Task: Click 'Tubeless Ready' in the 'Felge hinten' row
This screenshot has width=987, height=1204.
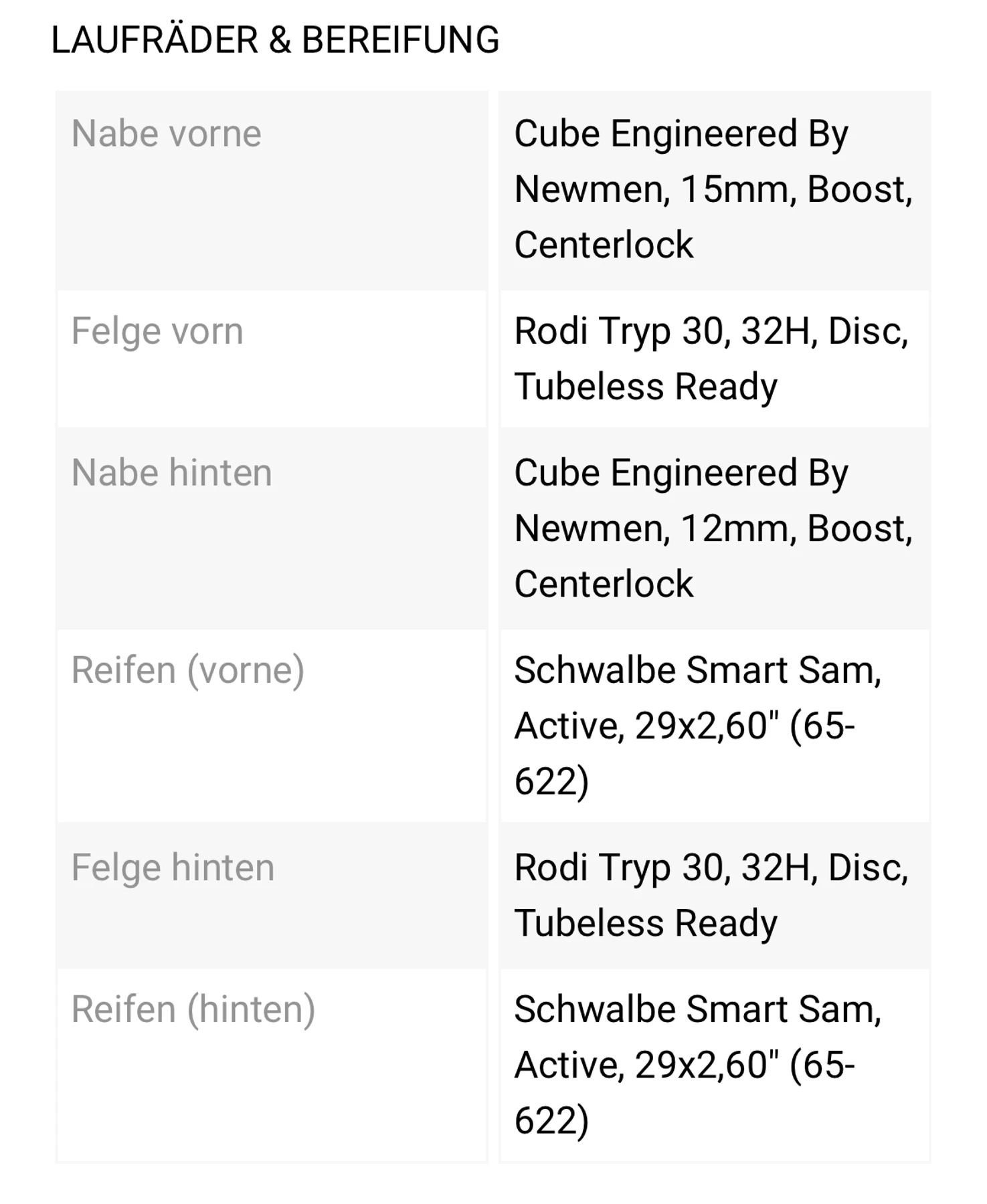Action: coord(646,923)
